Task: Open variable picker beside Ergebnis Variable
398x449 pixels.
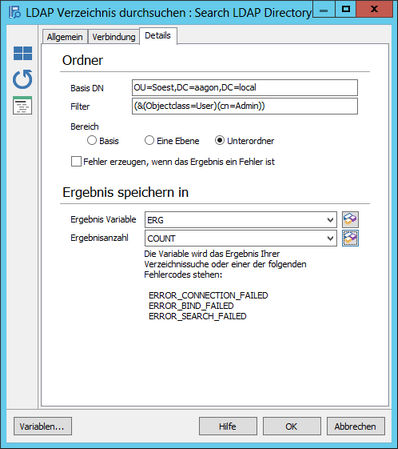Action: click(350, 220)
